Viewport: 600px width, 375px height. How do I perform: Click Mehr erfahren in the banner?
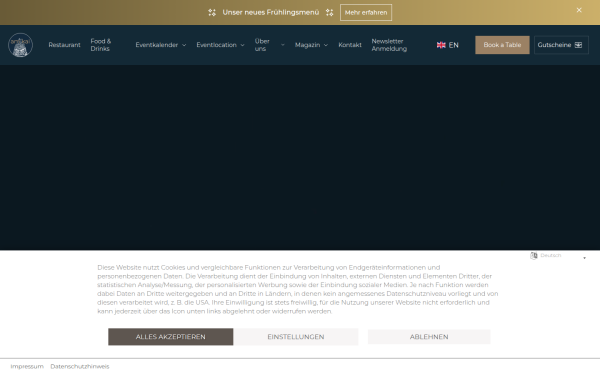click(x=366, y=13)
